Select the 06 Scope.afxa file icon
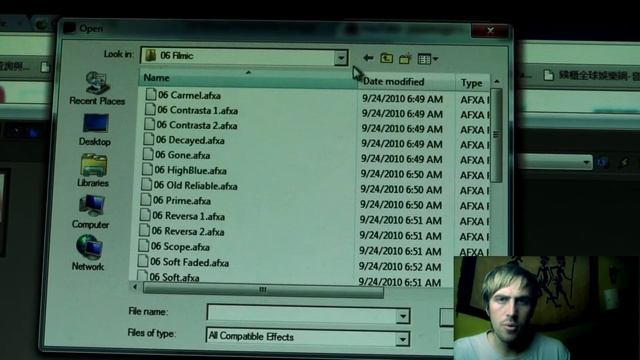Viewport: 640px width, 360px height. pyautogui.click(x=144, y=245)
